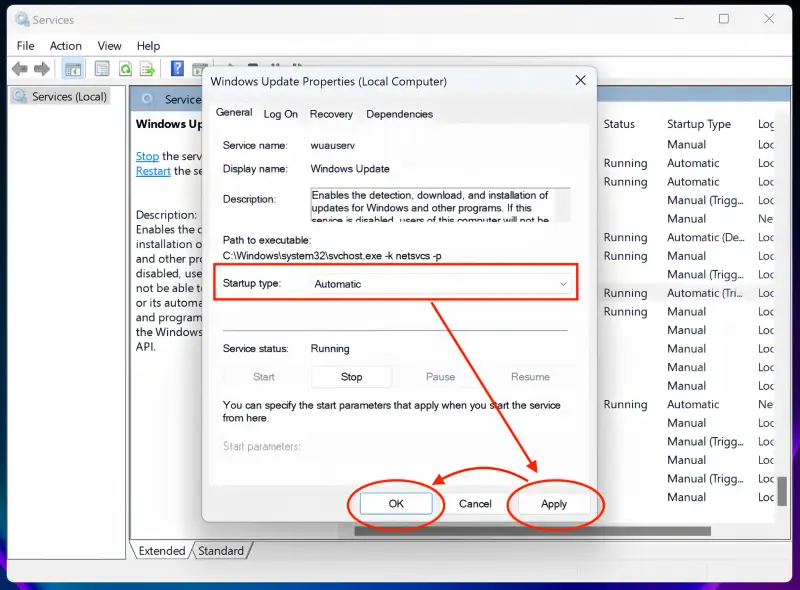
Task: Maximize the Services window
Action: click(x=723, y=19)
